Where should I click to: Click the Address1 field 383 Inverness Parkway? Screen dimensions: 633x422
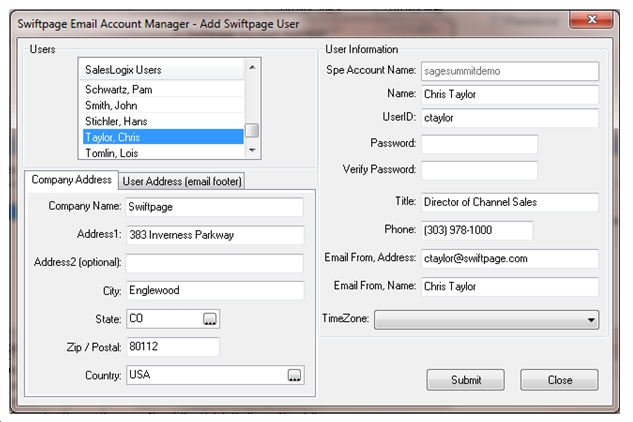point(215,235)
